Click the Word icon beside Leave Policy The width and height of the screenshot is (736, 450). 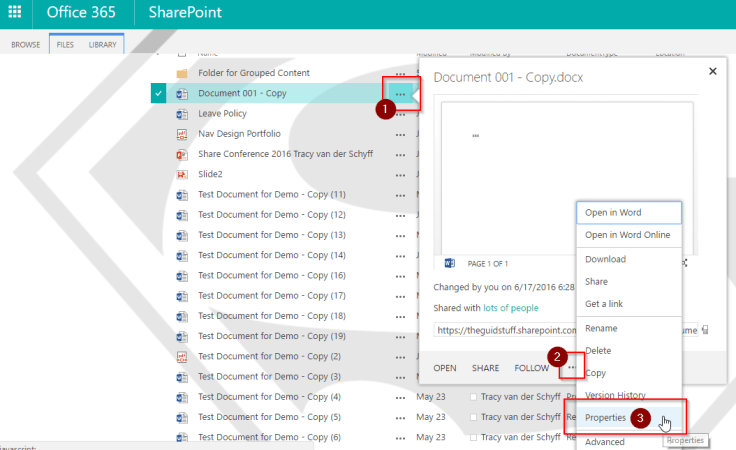coord(182,114)
